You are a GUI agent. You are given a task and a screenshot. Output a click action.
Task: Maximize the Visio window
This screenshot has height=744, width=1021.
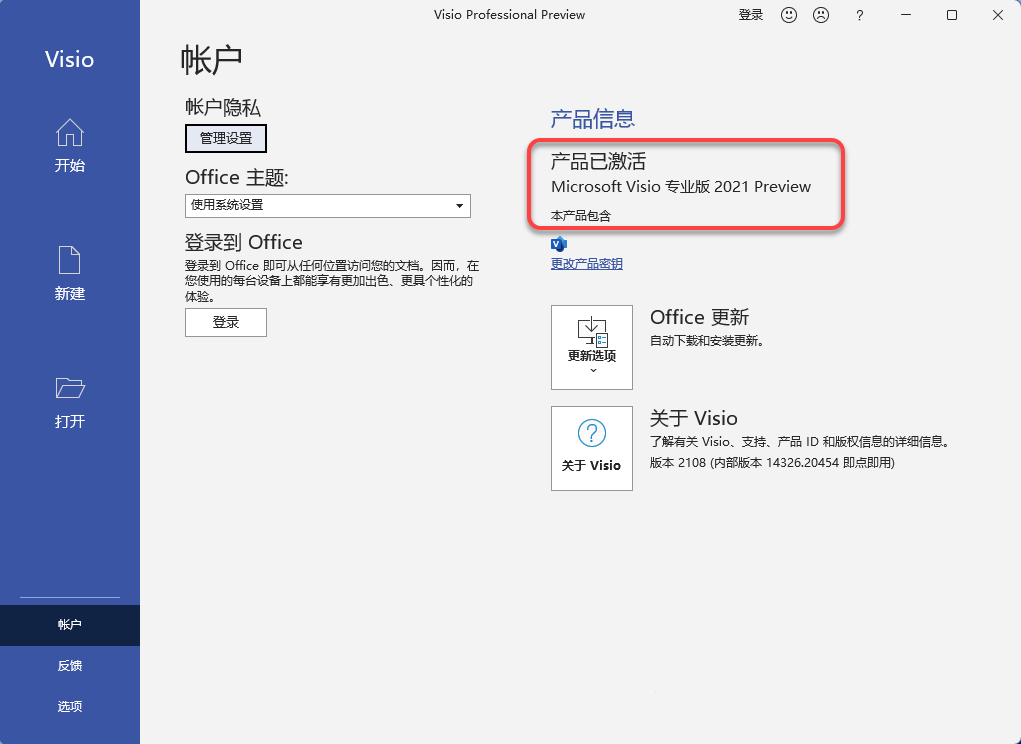point(952,15)
